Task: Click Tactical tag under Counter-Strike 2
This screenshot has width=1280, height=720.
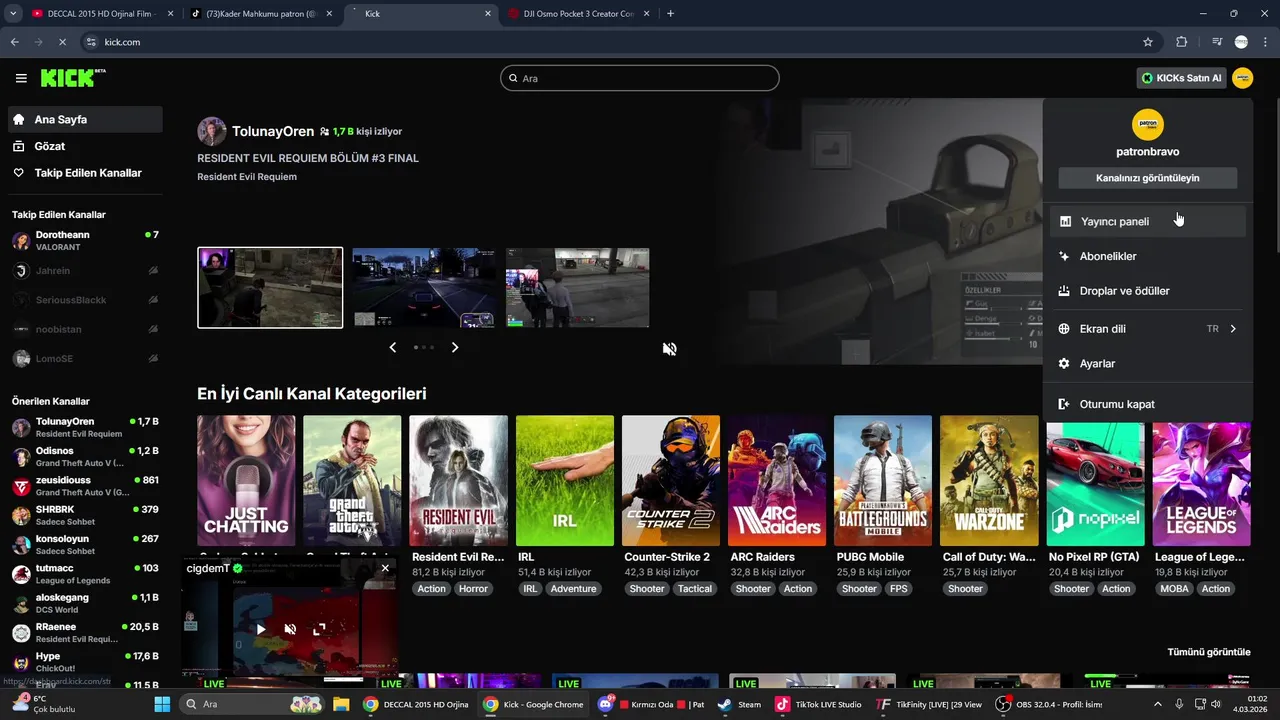Action: point(695,589)
